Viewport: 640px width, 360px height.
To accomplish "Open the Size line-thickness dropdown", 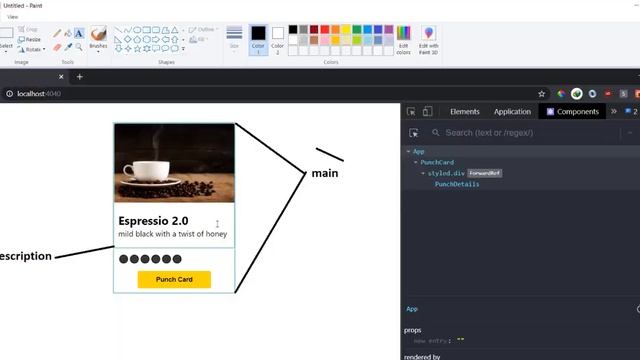I will 234,39.
